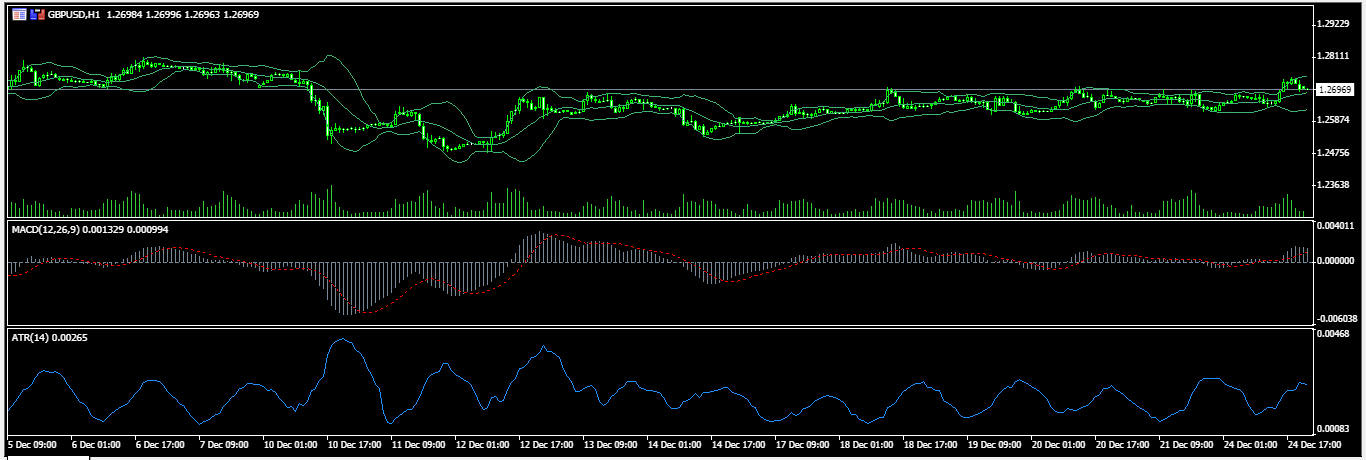Click the 21 Dec 09:00 time label
The width and height of the screenshot is (1366, 460).
point(1185,443)
